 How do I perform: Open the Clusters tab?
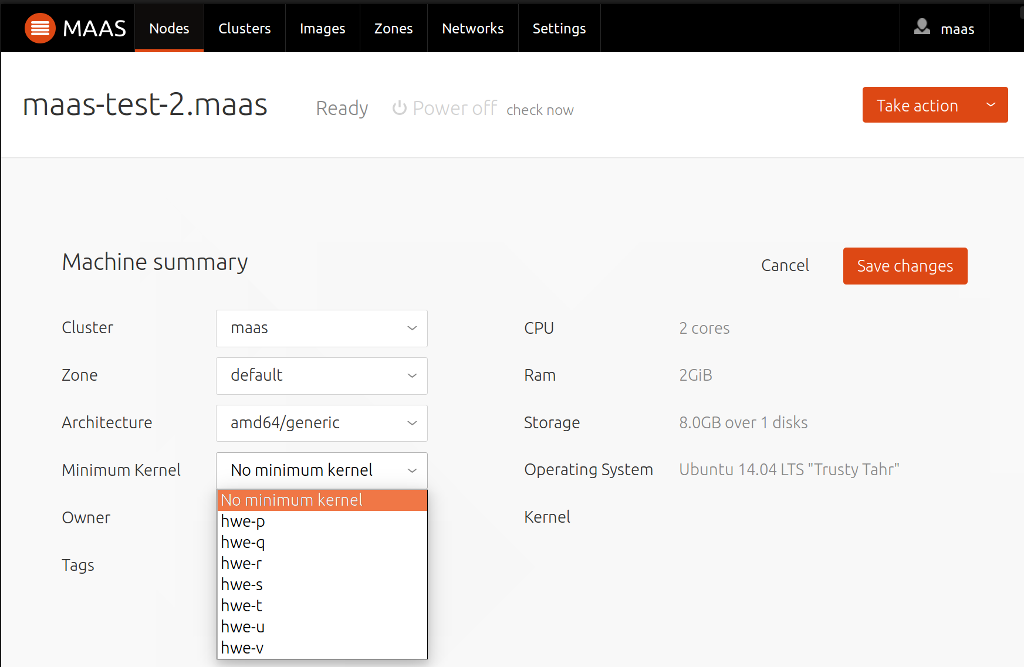(x=244, y=28)
